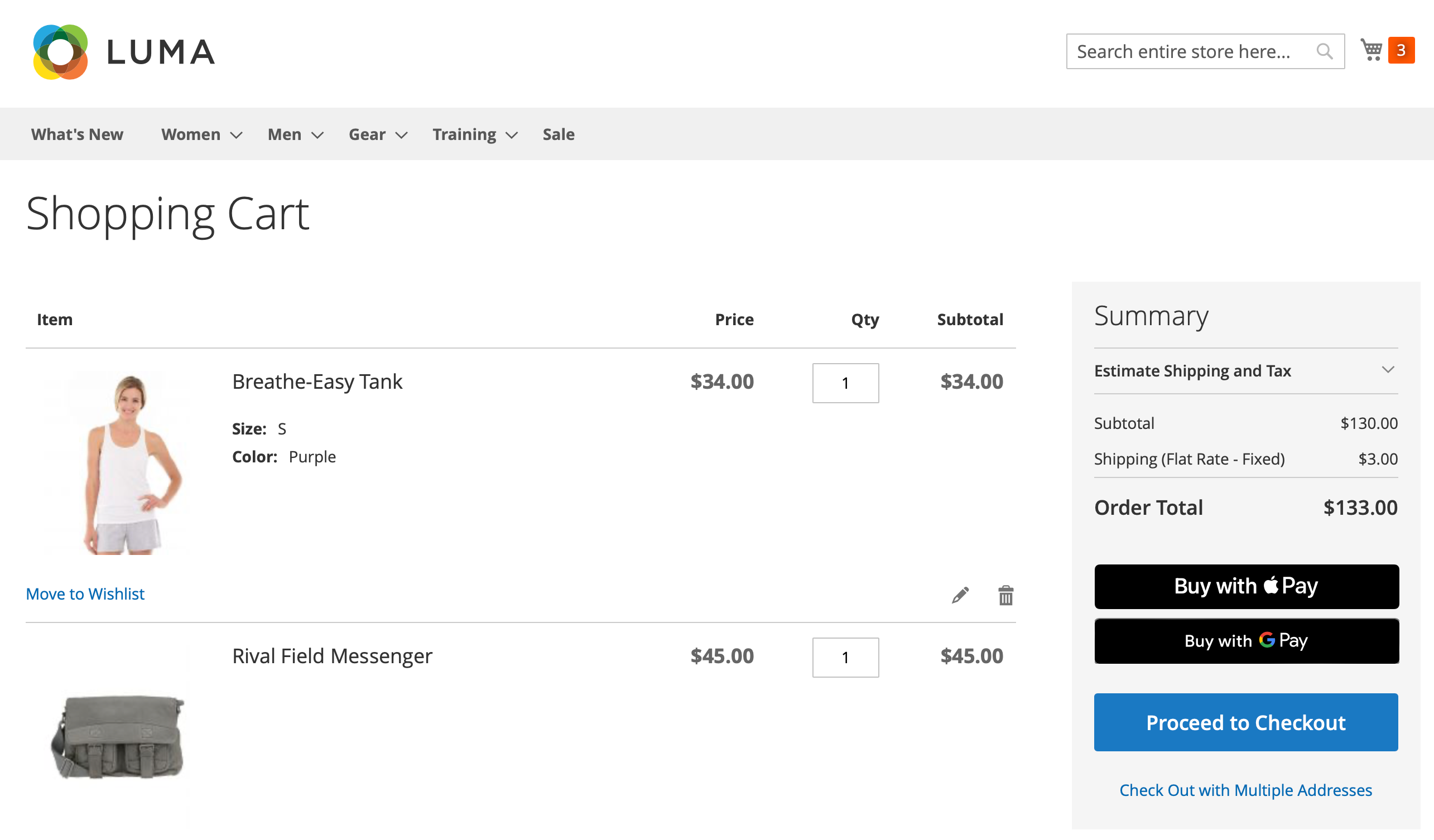Click Proceed to Checkout button
The image size is (1434, 840).
1246,721
